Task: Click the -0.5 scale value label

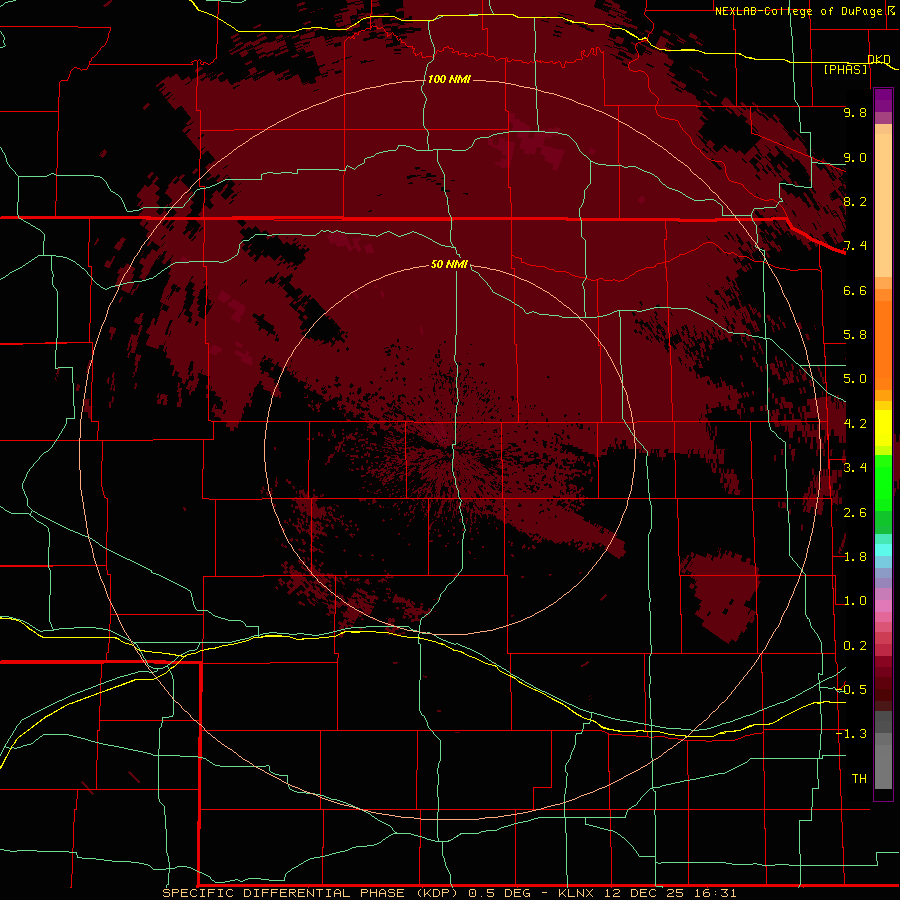Action: click(x=851, y=689)
